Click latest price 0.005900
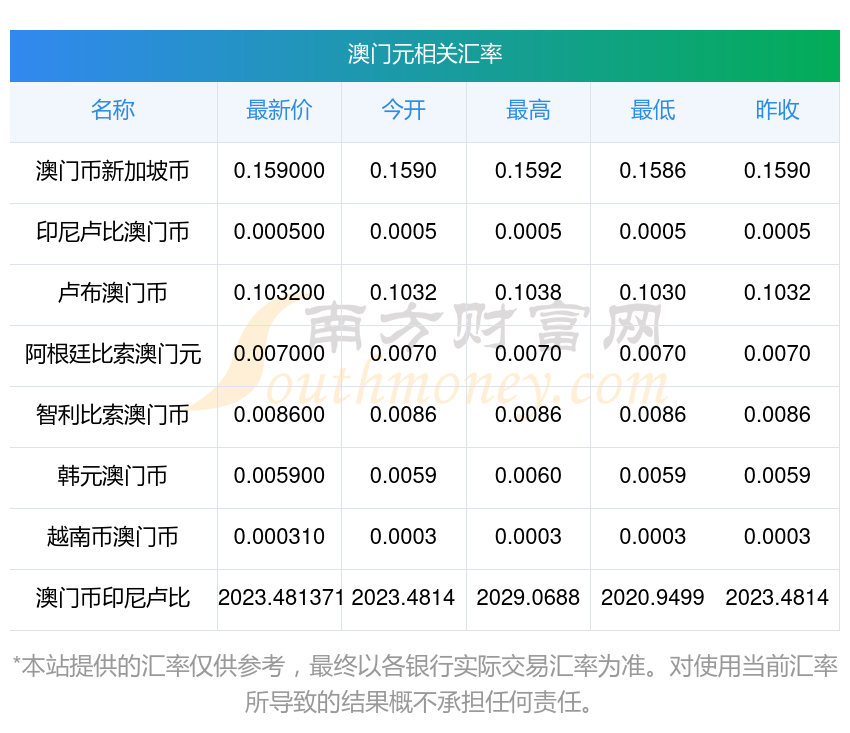The image size is (850, 733). point(279,475)
